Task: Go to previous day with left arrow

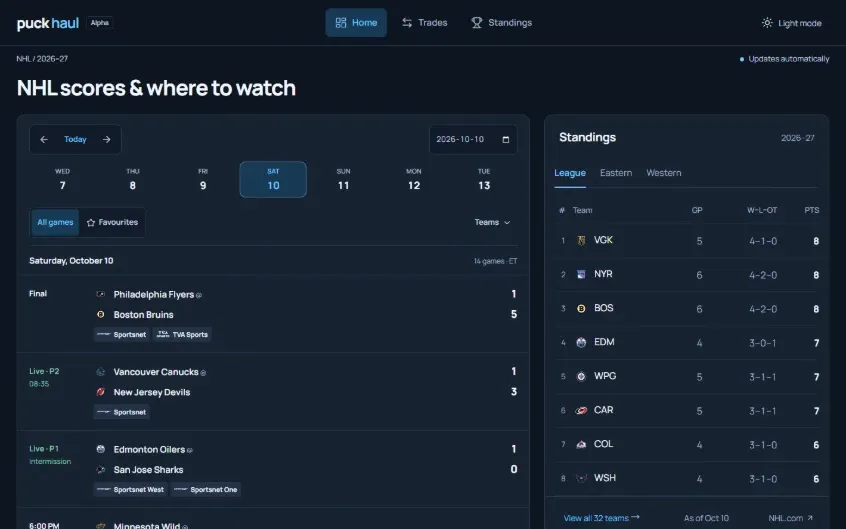Action: 44,139
